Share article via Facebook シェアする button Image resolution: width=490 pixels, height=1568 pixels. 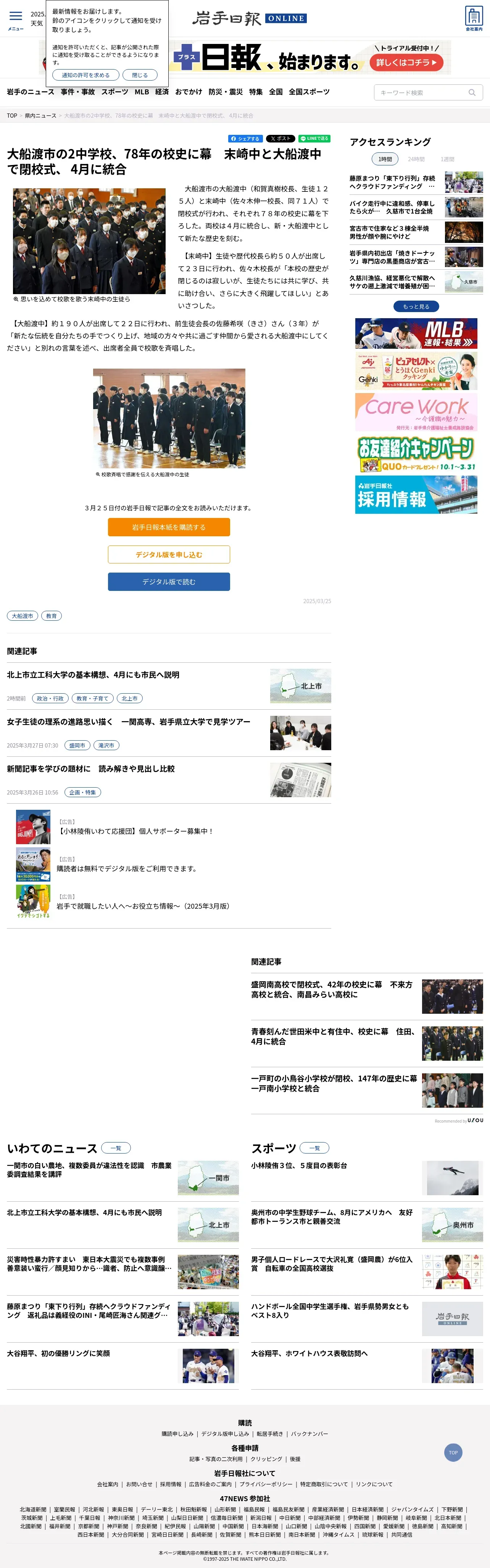click(246, 139)
